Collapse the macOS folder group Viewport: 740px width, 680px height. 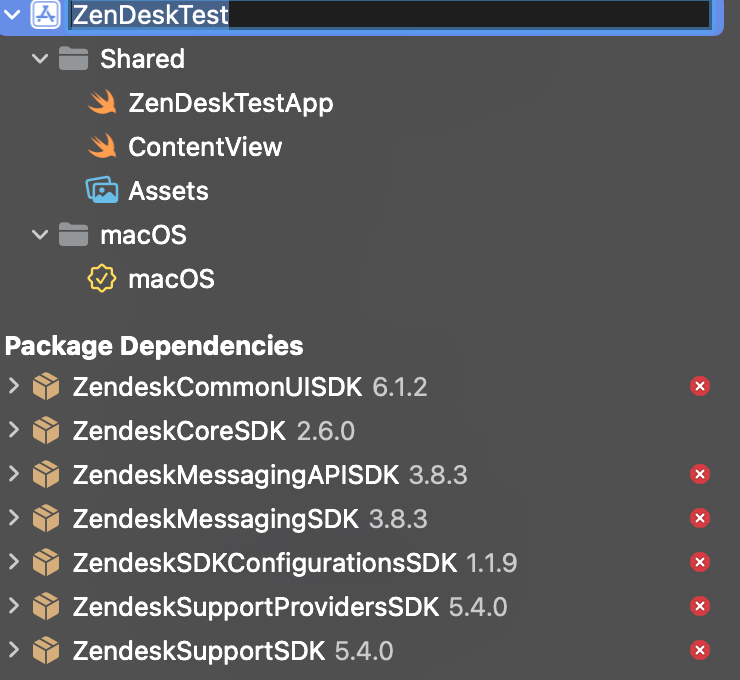point(40,235)
